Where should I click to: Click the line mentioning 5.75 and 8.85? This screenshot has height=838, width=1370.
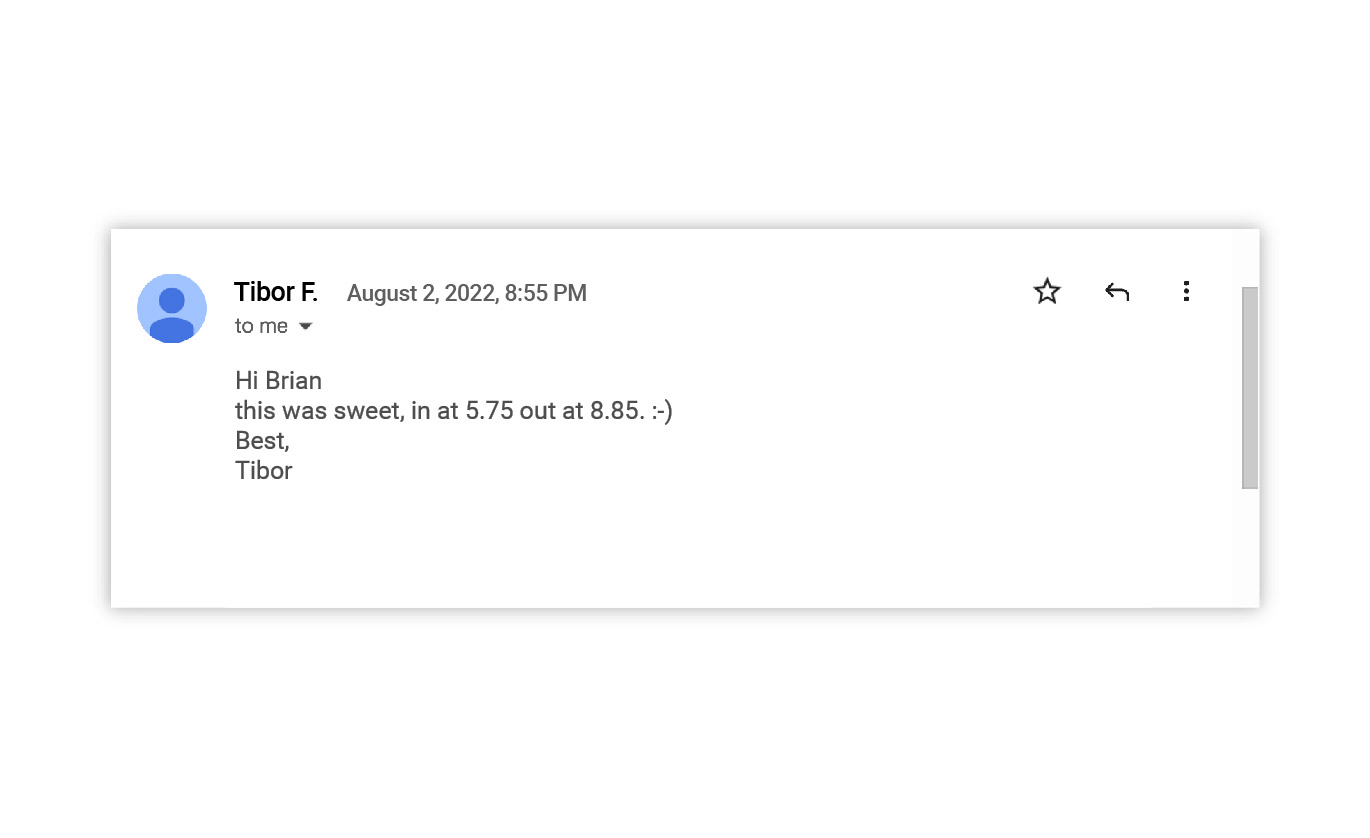[454, 411]
